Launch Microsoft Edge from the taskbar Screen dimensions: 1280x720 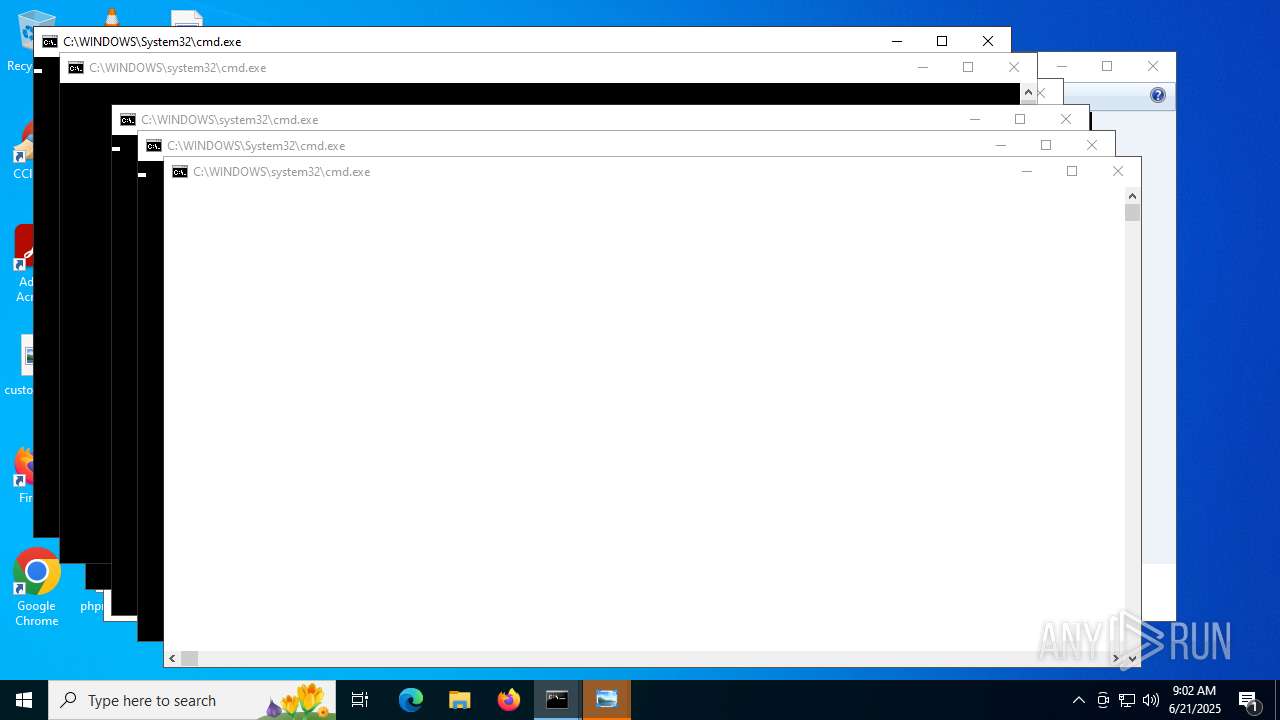(x=411, y=700)
